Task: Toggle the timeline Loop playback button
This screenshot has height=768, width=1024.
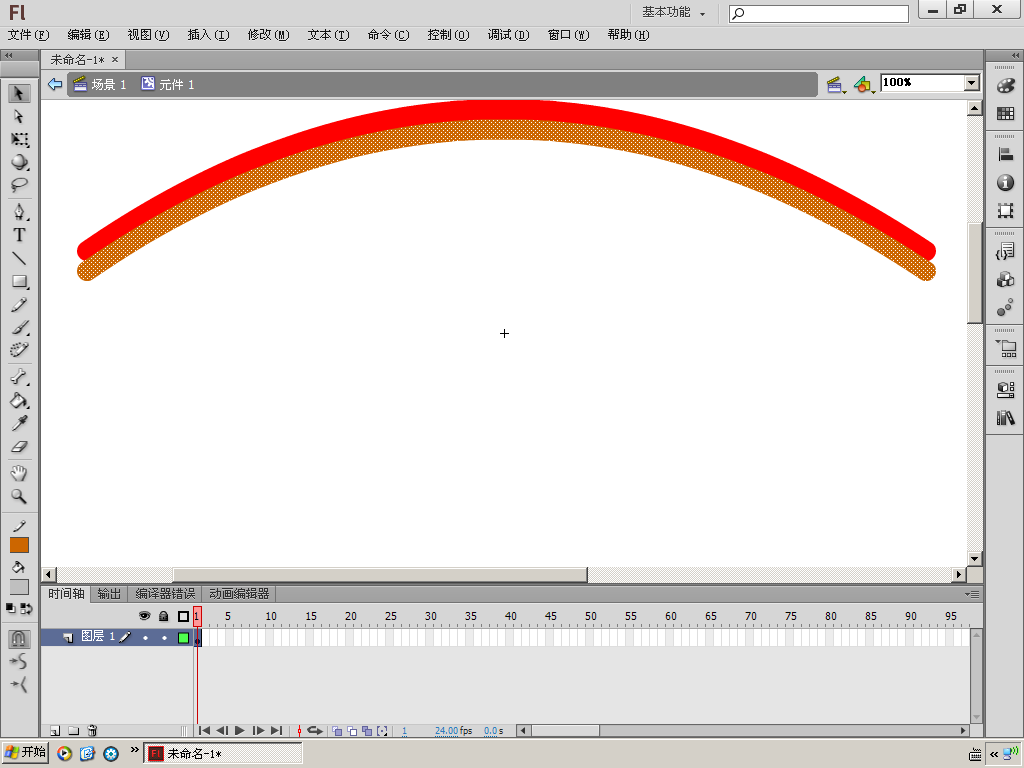Action: click(x=315, y=731)
